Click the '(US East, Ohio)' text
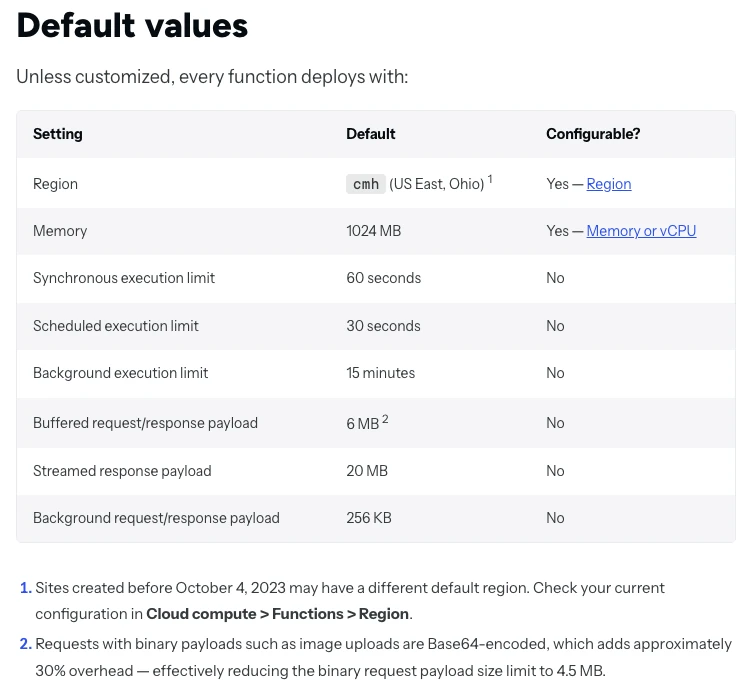Screen dimensions: 755x680 click(x=436, y=184)
